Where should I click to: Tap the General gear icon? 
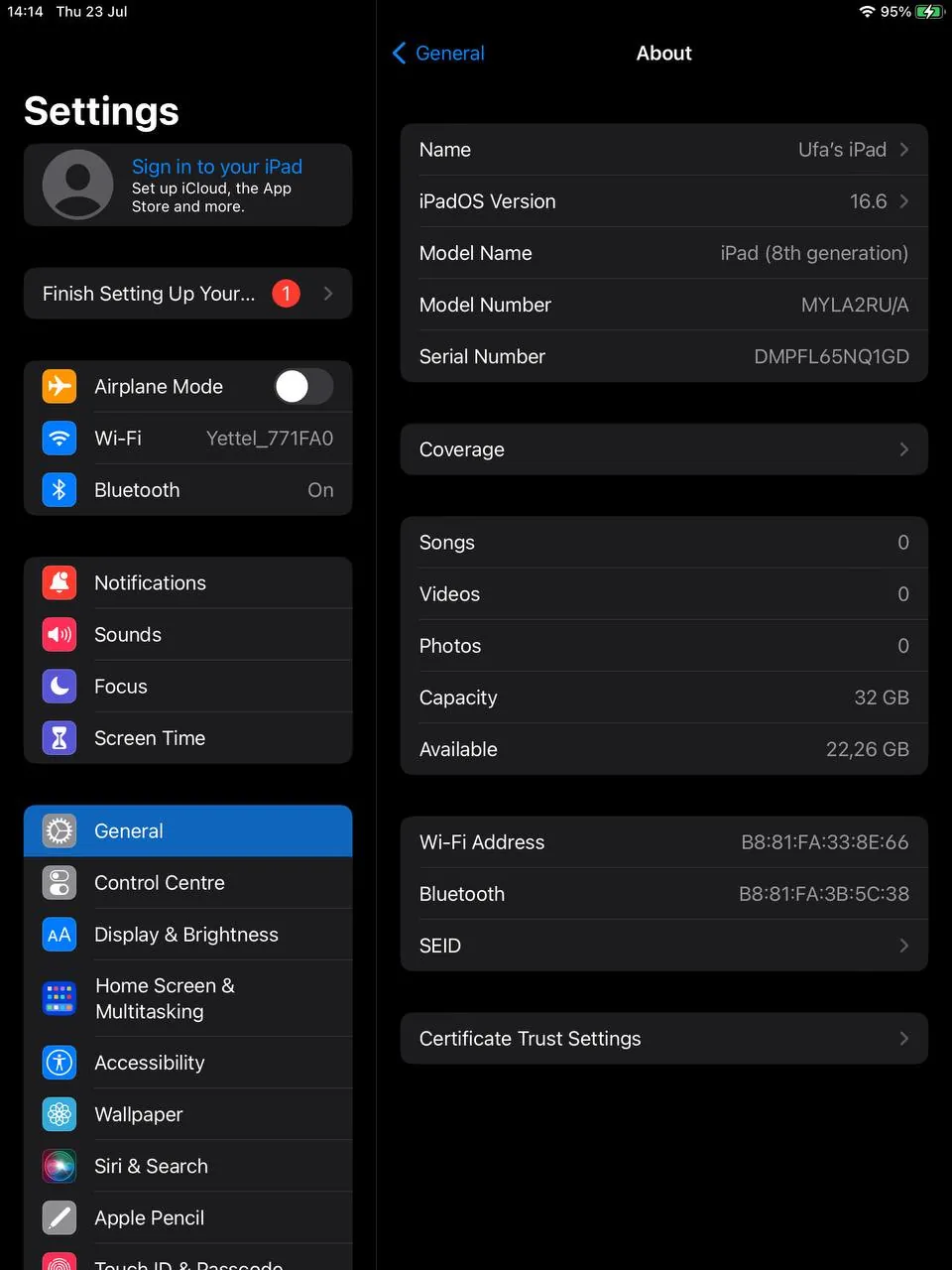coord(59,830)
